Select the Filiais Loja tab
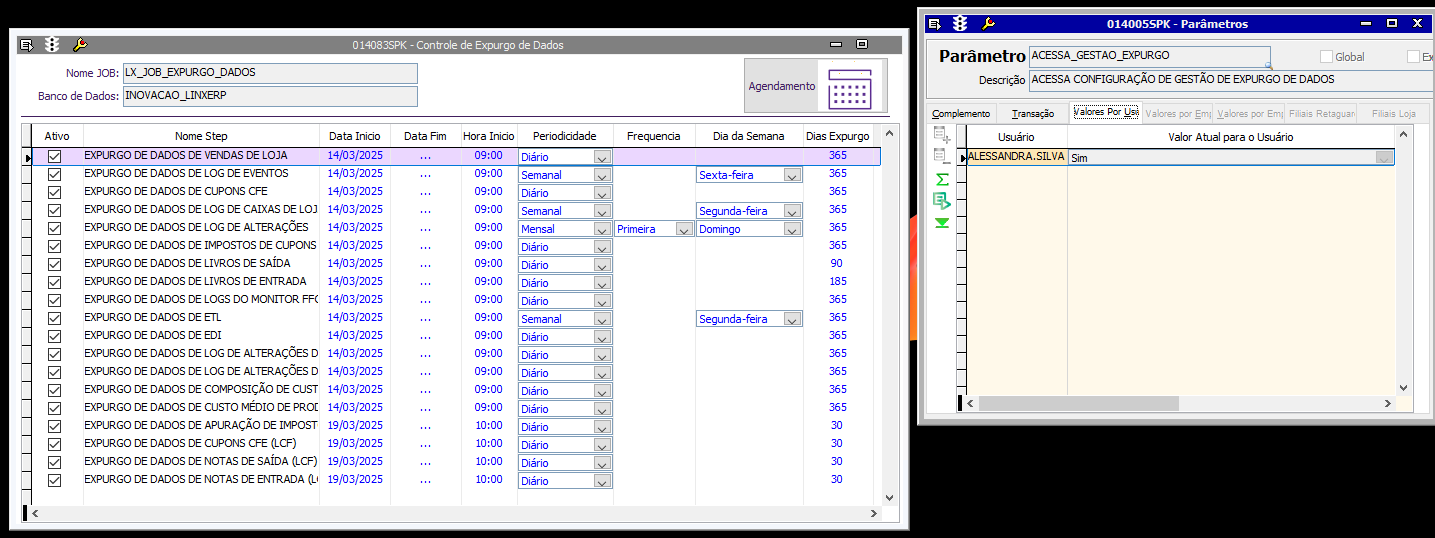This screenshot has width=1435, height=538. [1394, 113]
